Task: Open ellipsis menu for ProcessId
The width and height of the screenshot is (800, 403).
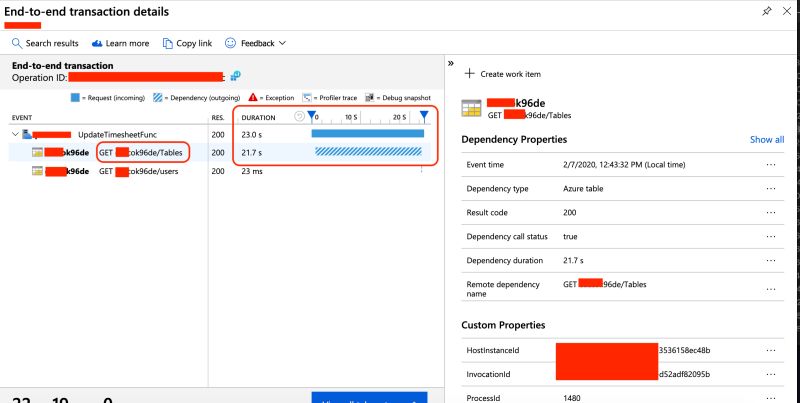Action: [x=771, y=398]
